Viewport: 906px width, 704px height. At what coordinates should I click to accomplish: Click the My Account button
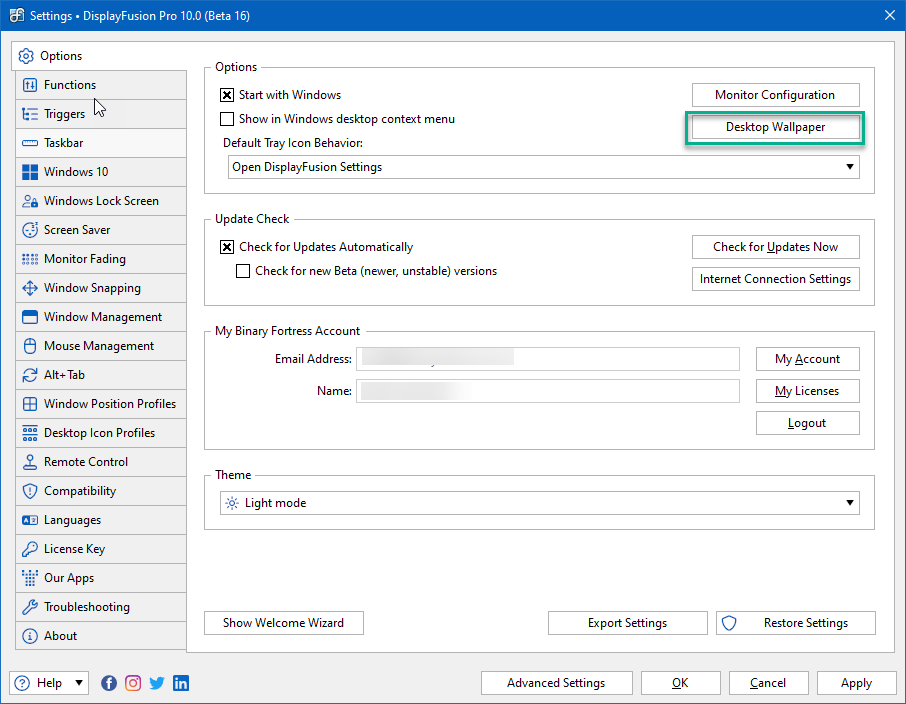(x=808, y=359)
